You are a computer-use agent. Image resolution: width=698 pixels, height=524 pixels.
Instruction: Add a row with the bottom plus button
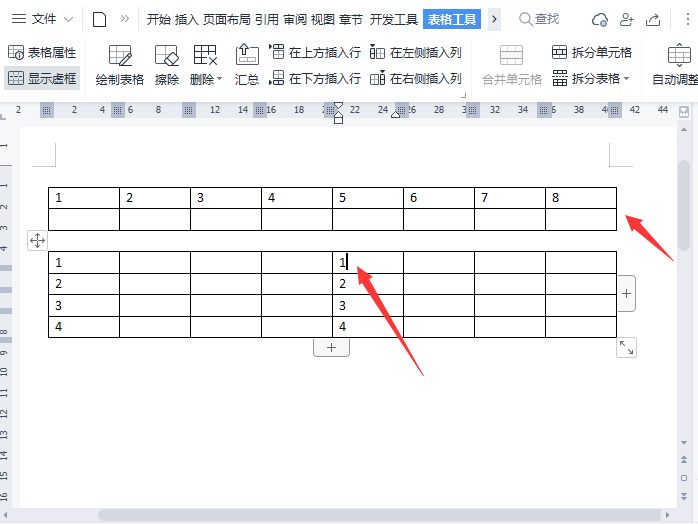[x=331, y=348]
